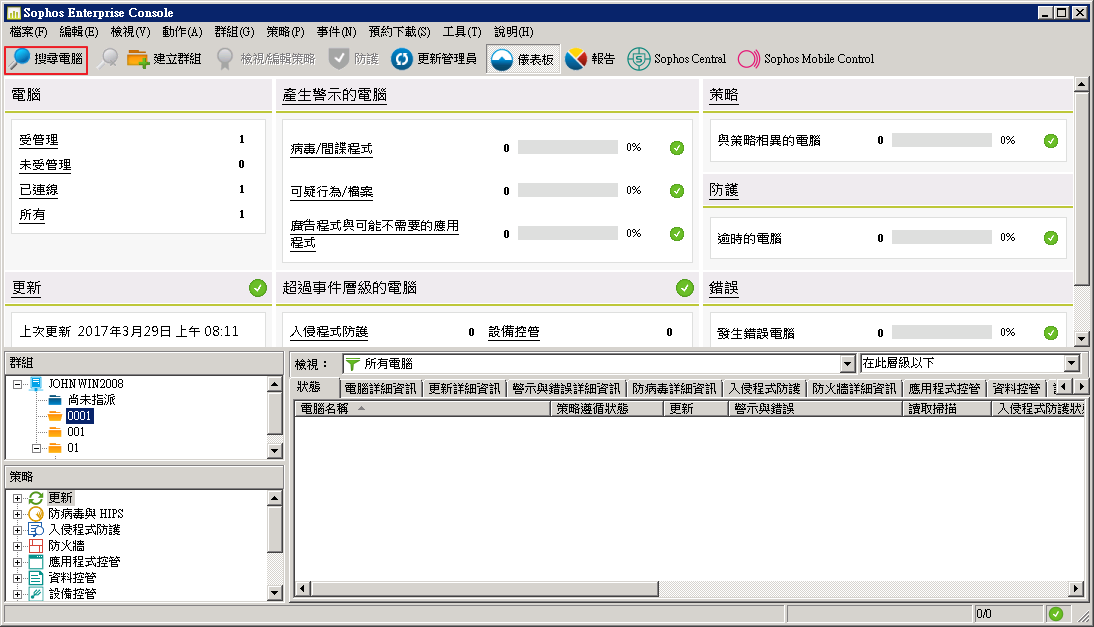The image size is (1094, 627).
Task: Click the 受管理 managed computers link
Action: [x=39, y=140]
